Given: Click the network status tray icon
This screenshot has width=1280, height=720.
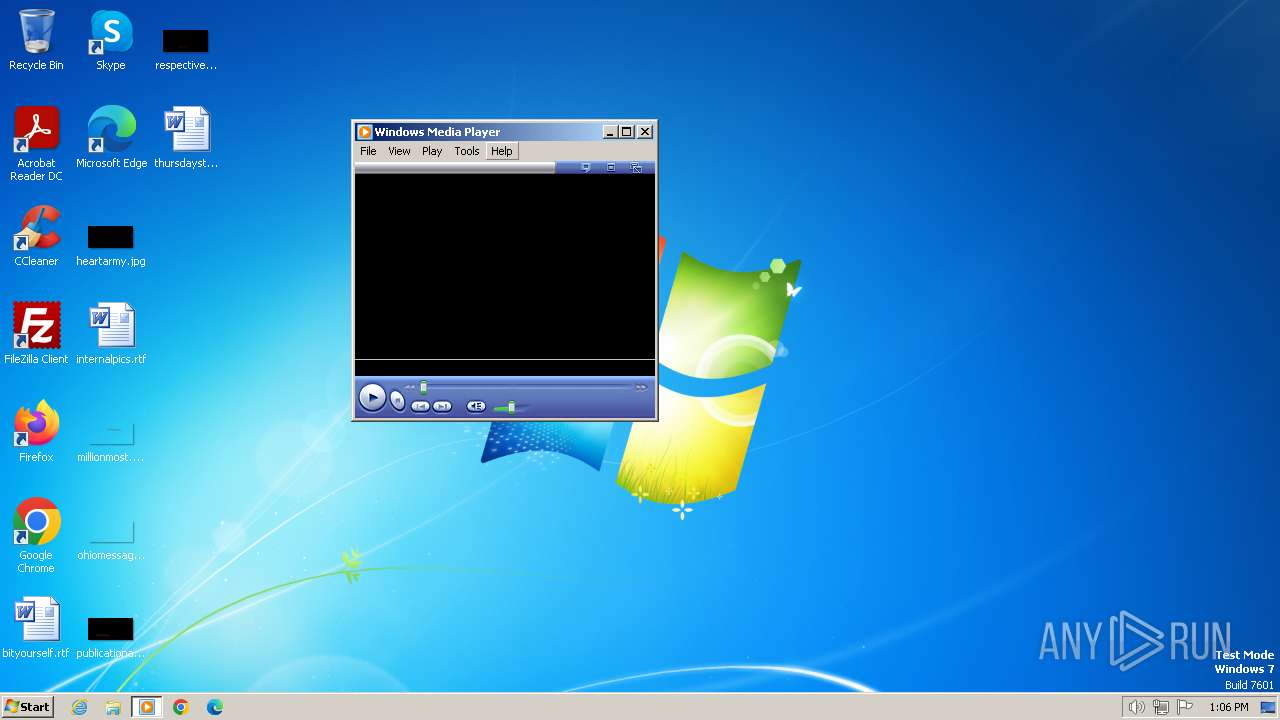Looking at the screenshot, I should click(1160, 707).
